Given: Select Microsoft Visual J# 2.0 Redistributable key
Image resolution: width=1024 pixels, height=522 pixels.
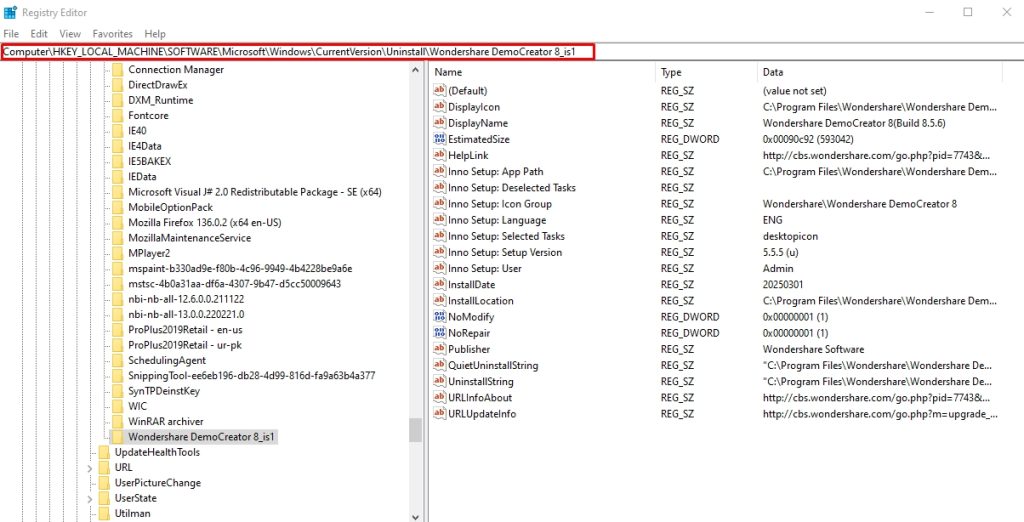Looking at the screenshot, I should pyautogui.click(x=255, y=191).
